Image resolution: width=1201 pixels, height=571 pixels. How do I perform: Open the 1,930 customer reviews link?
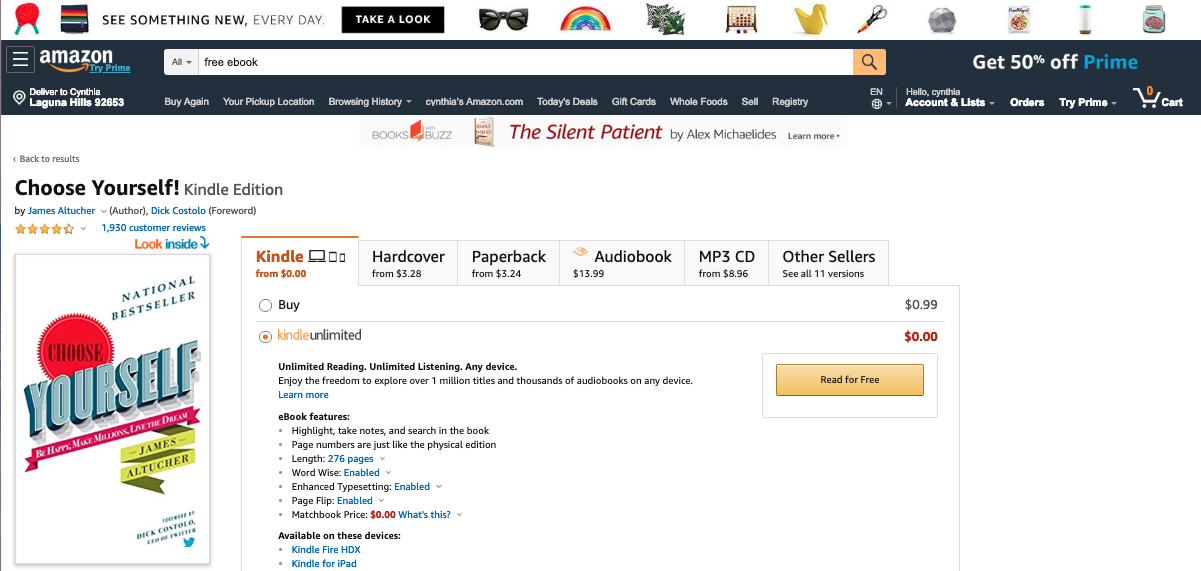[x=153, y=228]
